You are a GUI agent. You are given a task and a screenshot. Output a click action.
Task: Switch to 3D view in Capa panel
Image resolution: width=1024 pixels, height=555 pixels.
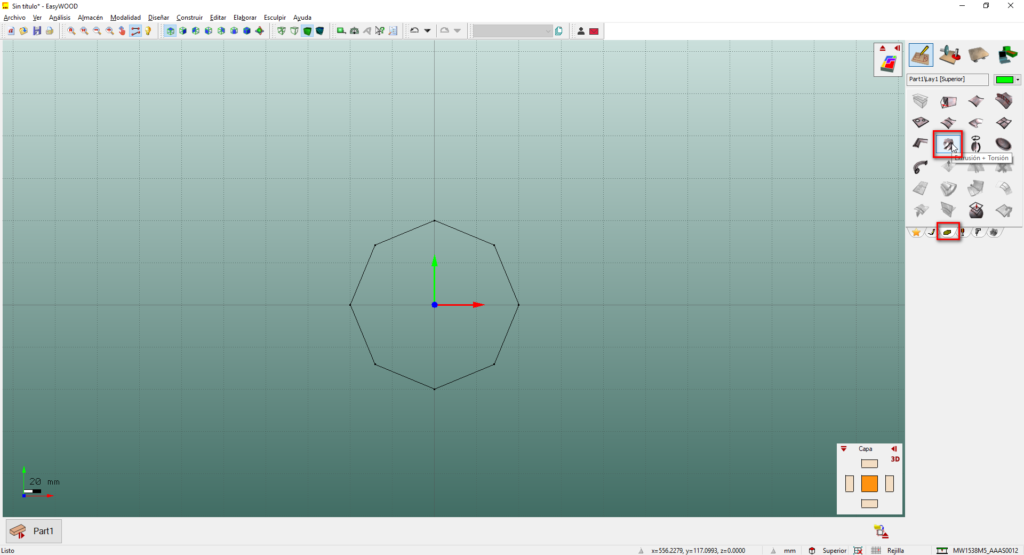pos(895,459)
